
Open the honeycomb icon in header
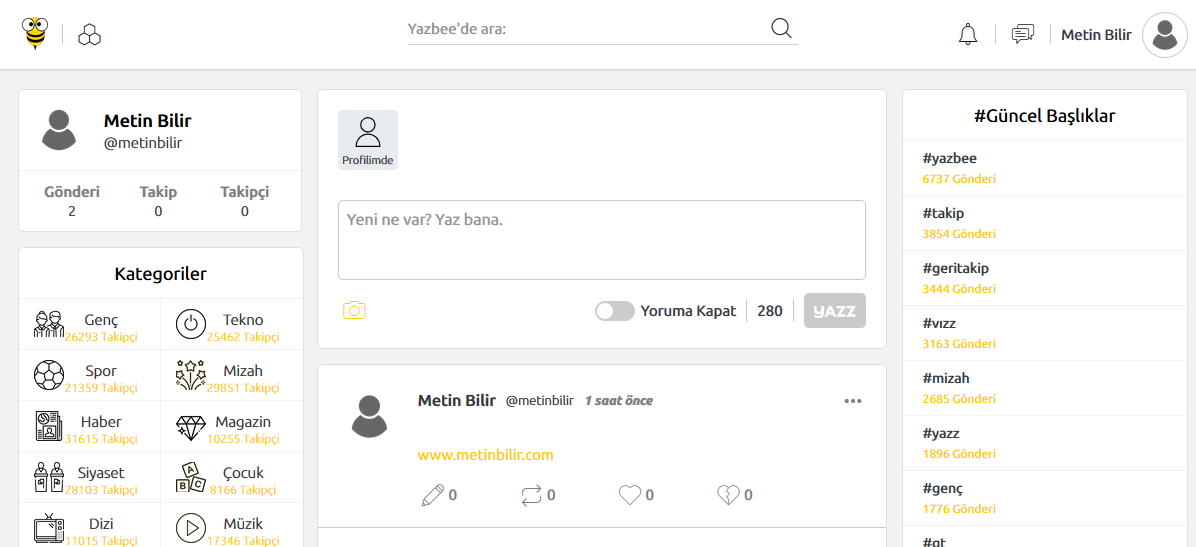point(90,34)
